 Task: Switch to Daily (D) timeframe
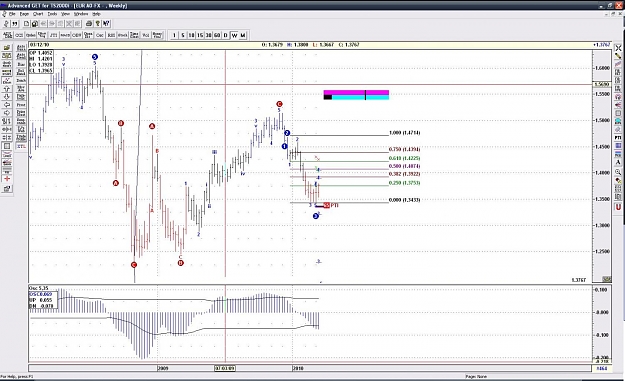(x=225, y=35)
